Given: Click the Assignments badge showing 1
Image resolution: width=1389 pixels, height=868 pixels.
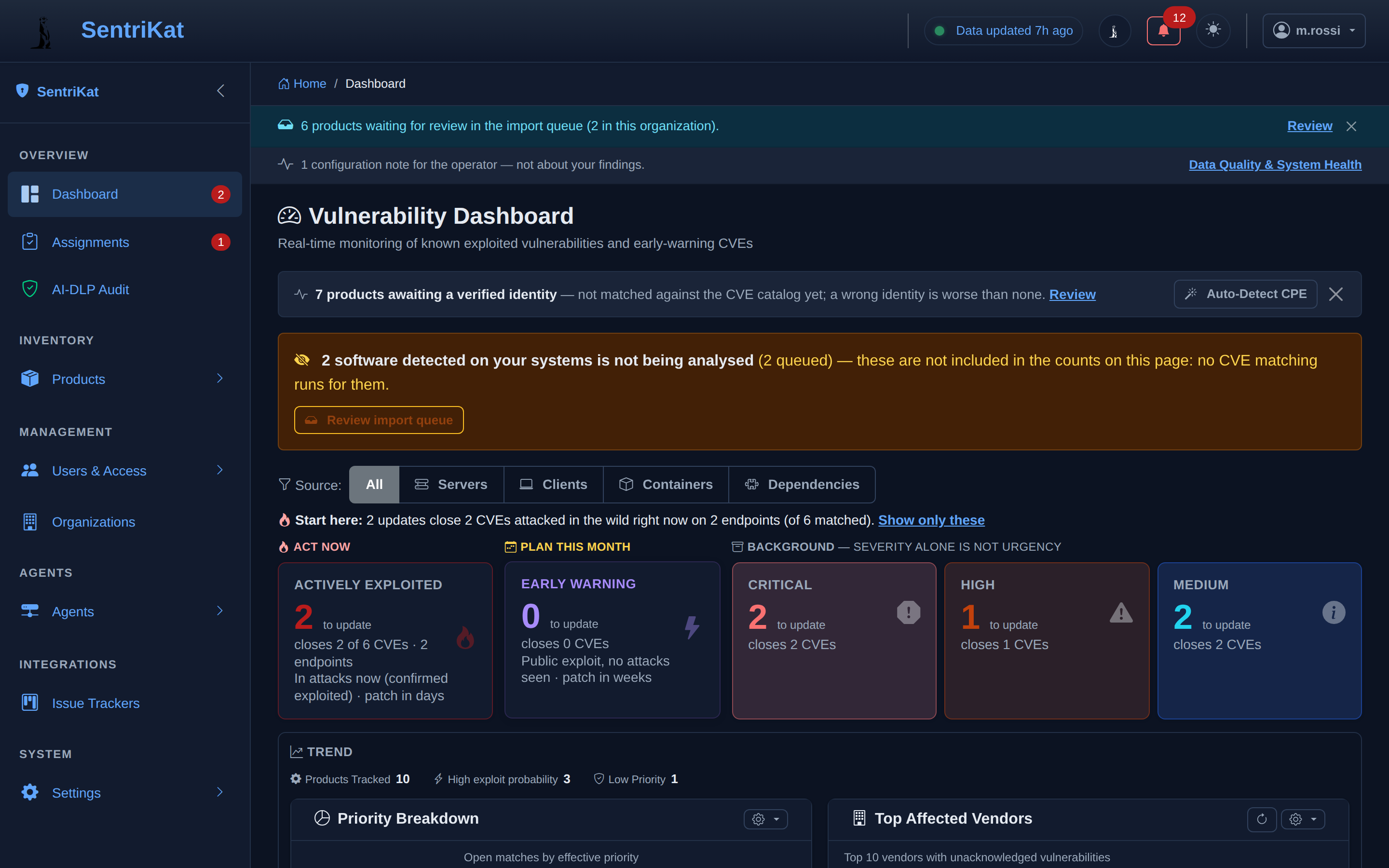Looking at the screenshot, I should pyautogui.click(x=220, y=242).
